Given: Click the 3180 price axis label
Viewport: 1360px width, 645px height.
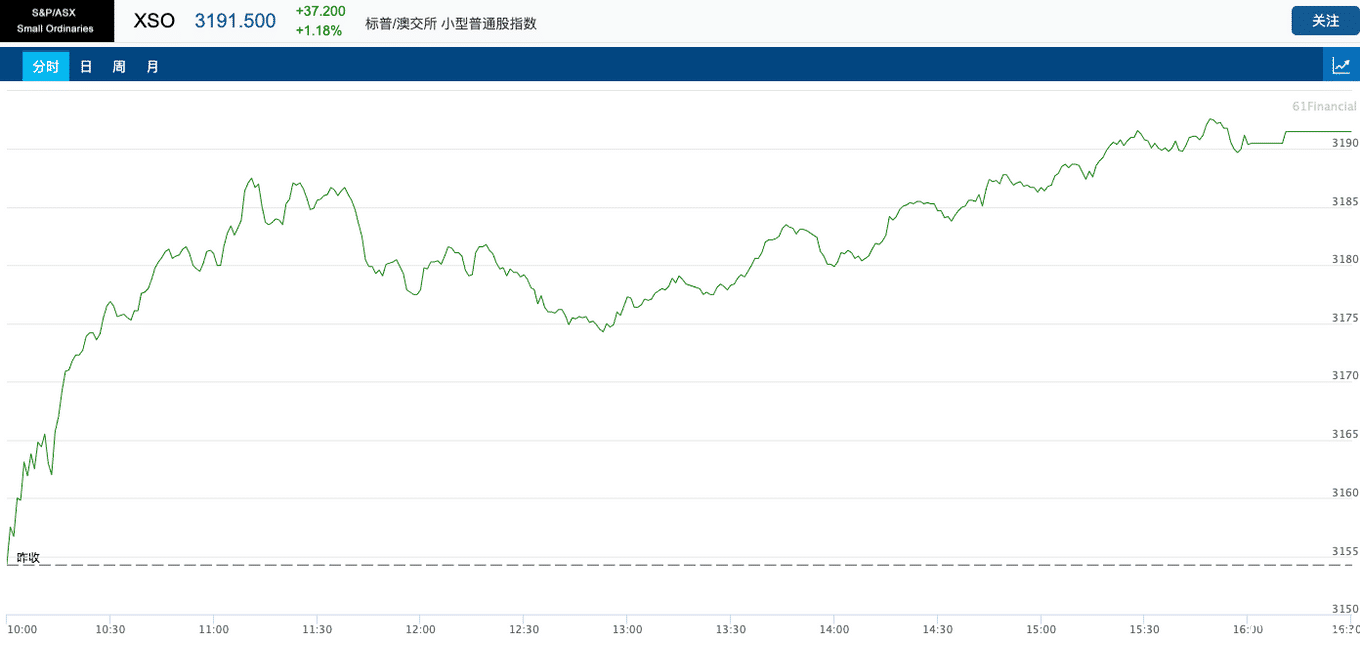Looking at the screenshot, I should click(1345, 259).
